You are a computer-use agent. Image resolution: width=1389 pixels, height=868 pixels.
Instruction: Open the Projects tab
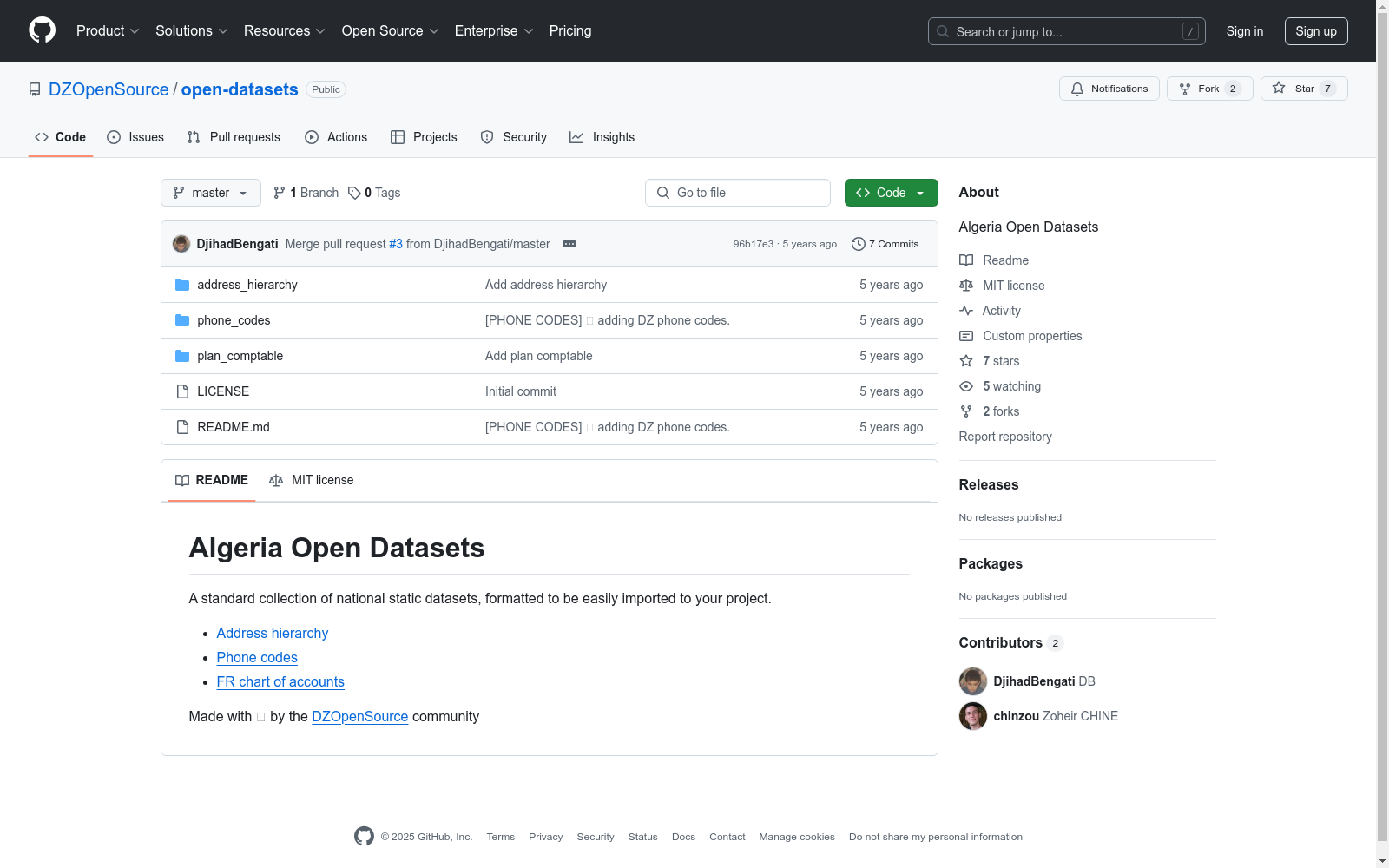tap(424, 137)
